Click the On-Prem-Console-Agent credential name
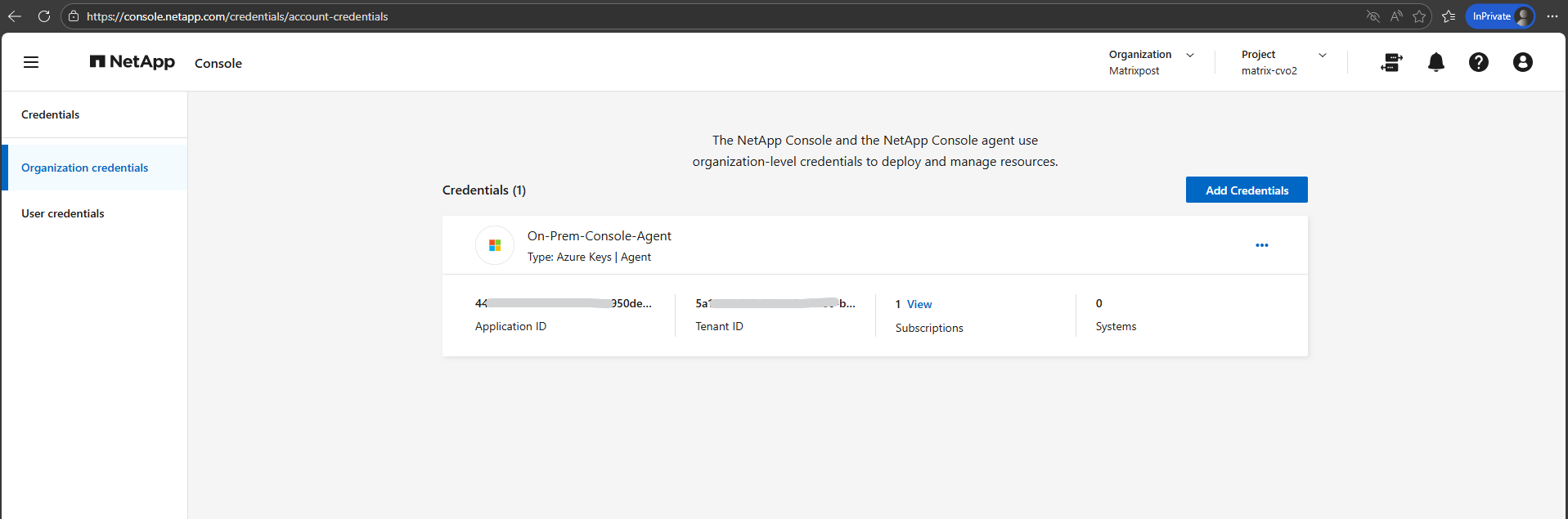The height and width of the screenshot is (519, 1568). pos(599,236)
